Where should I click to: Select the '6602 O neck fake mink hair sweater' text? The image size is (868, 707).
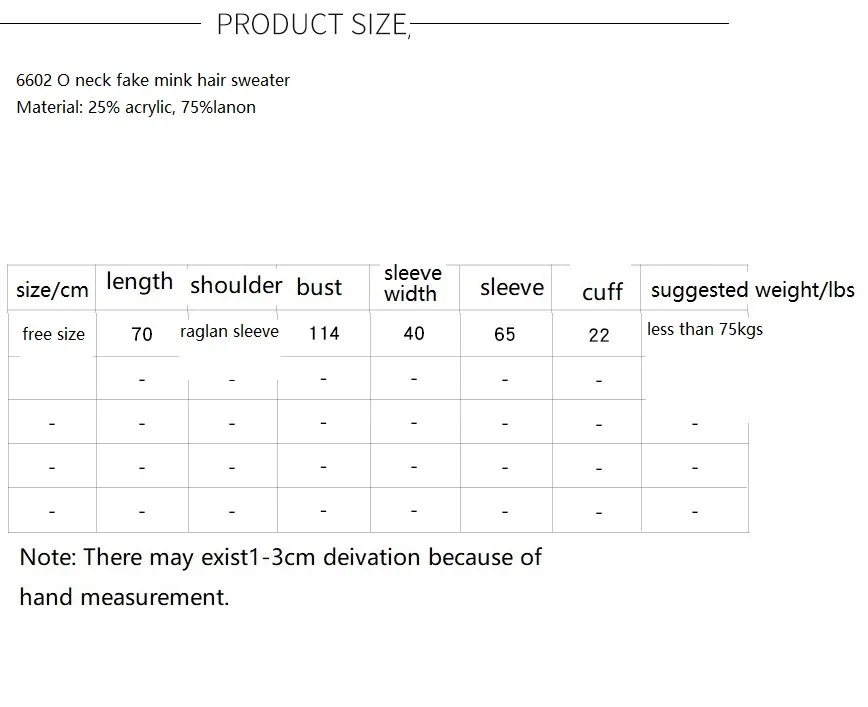point(153,80)
